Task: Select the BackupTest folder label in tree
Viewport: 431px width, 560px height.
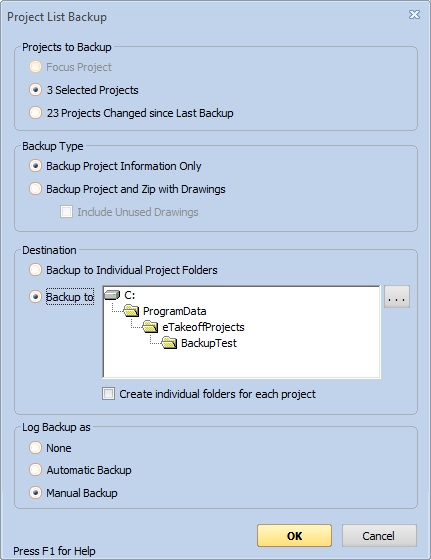Action: (x=209, y=343)
